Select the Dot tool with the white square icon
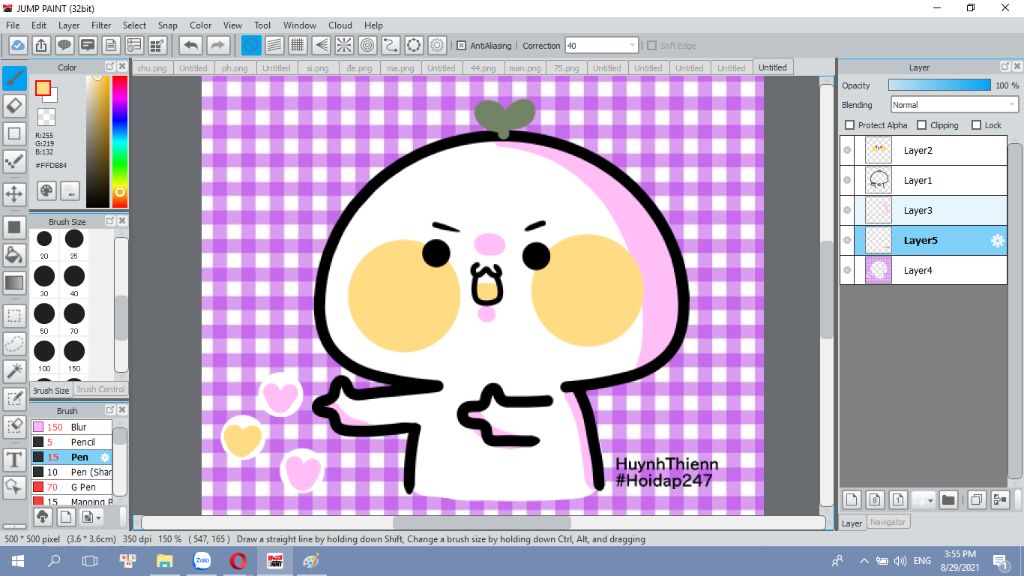 pos(14,134)
